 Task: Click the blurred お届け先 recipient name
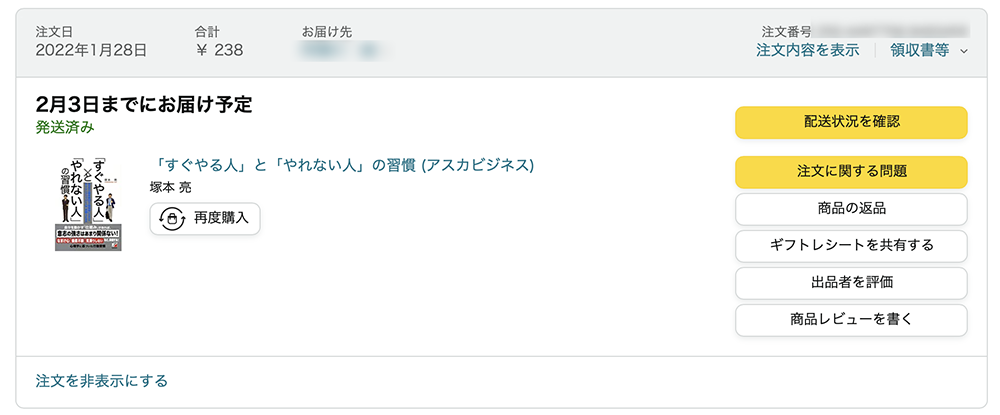pyautogui.click(x=342, y=50)
